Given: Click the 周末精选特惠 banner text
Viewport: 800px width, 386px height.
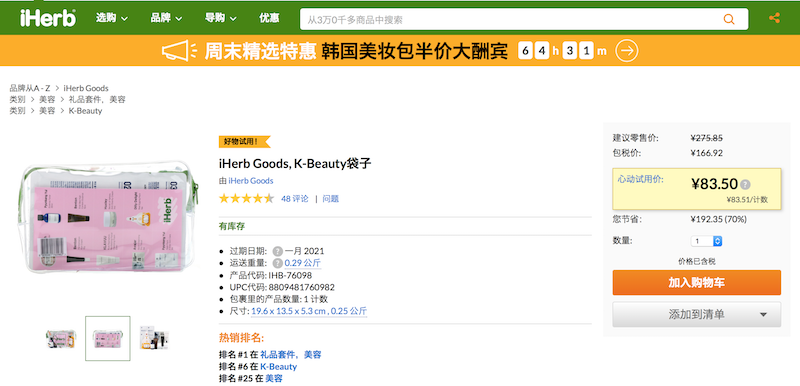Looking at the screenshot, I should click(260, 51).
